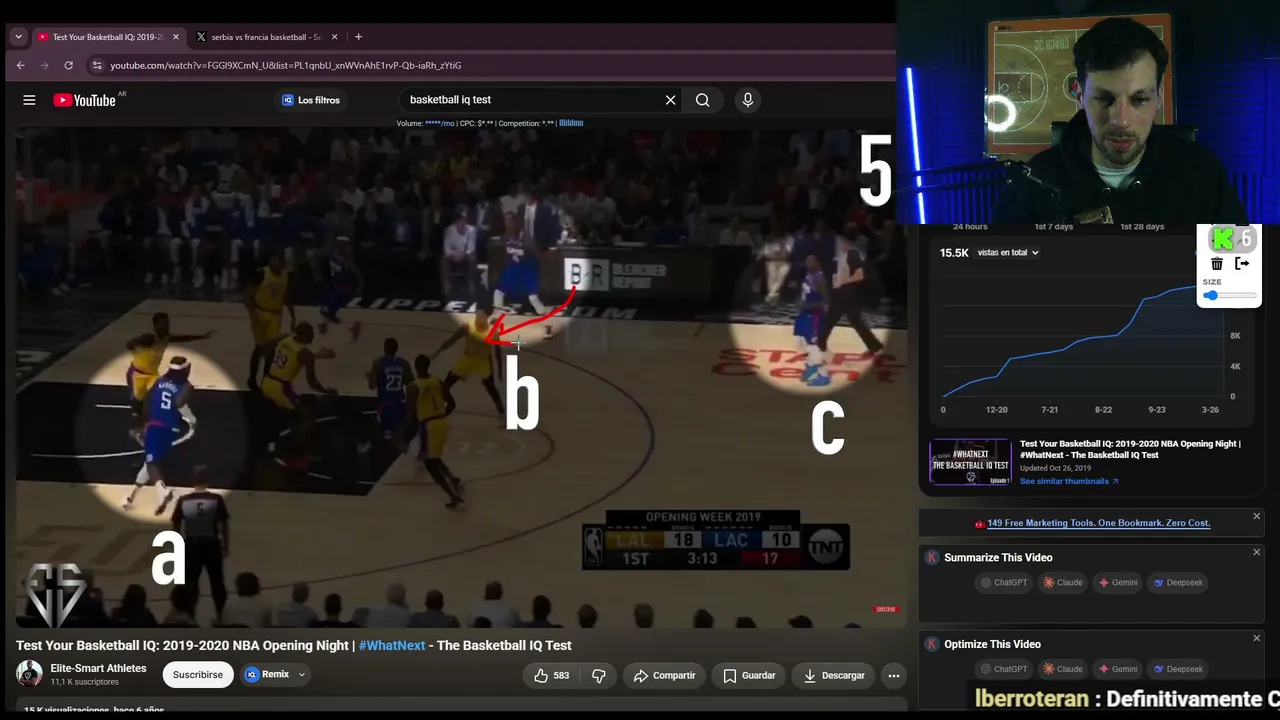Click the Remix button
This screenshot has width=1280, height=720.
click(x=267, y=675)
